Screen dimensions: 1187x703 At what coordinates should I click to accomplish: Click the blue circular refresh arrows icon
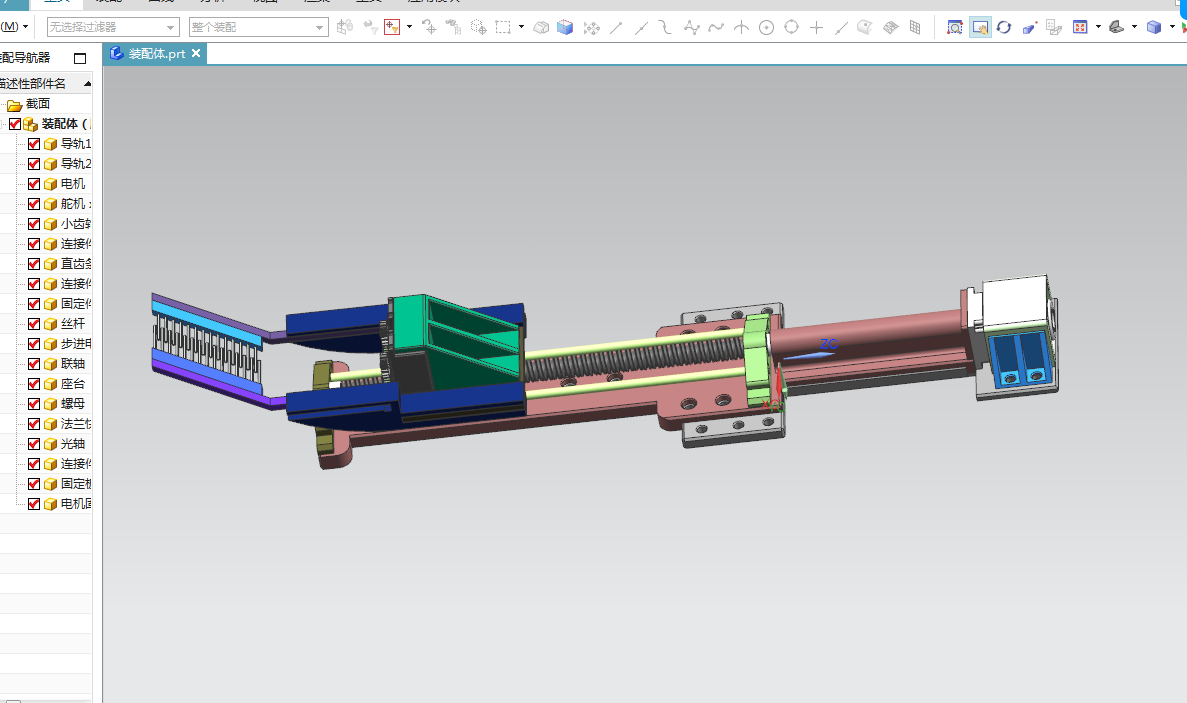pos(1004,27)
